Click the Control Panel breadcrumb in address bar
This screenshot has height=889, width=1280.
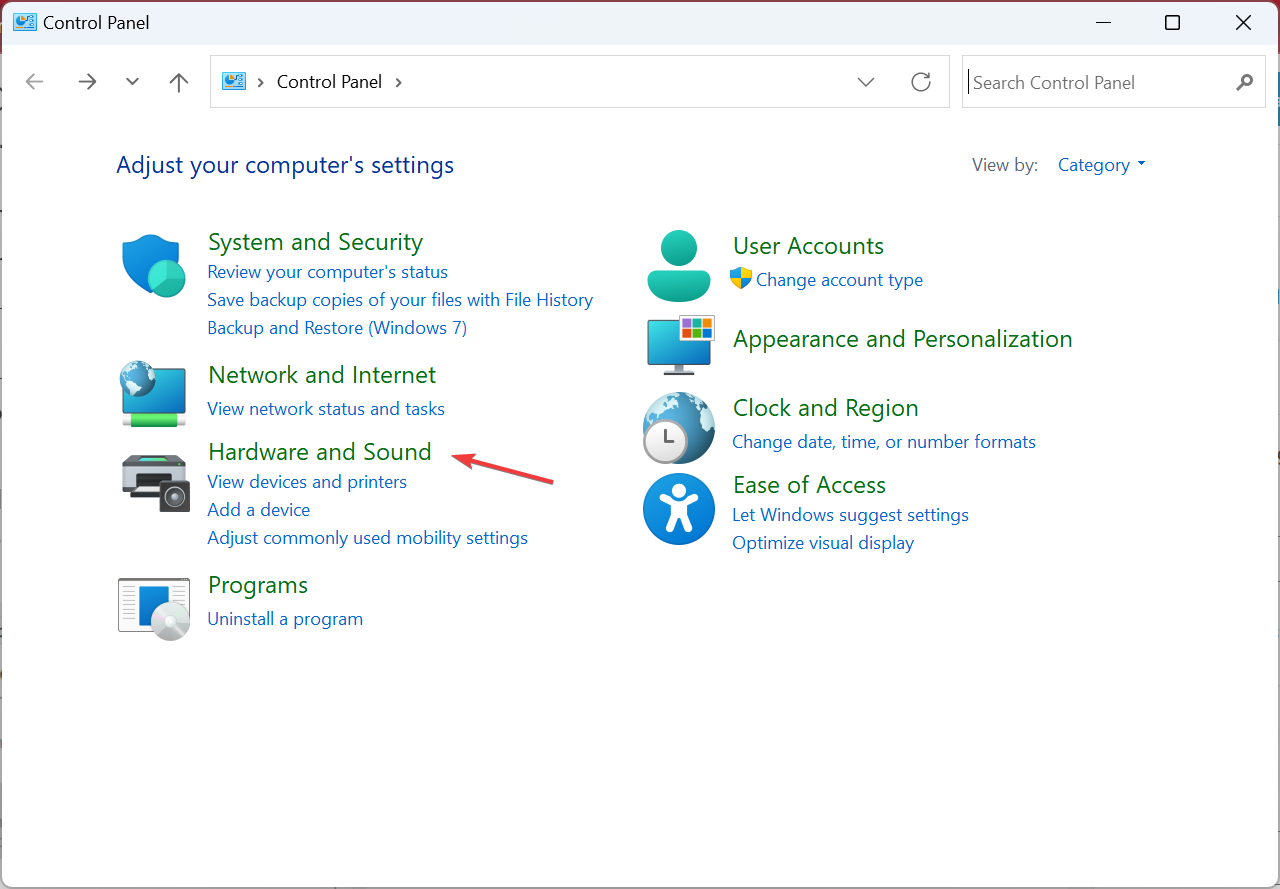(x=329, y=82)
